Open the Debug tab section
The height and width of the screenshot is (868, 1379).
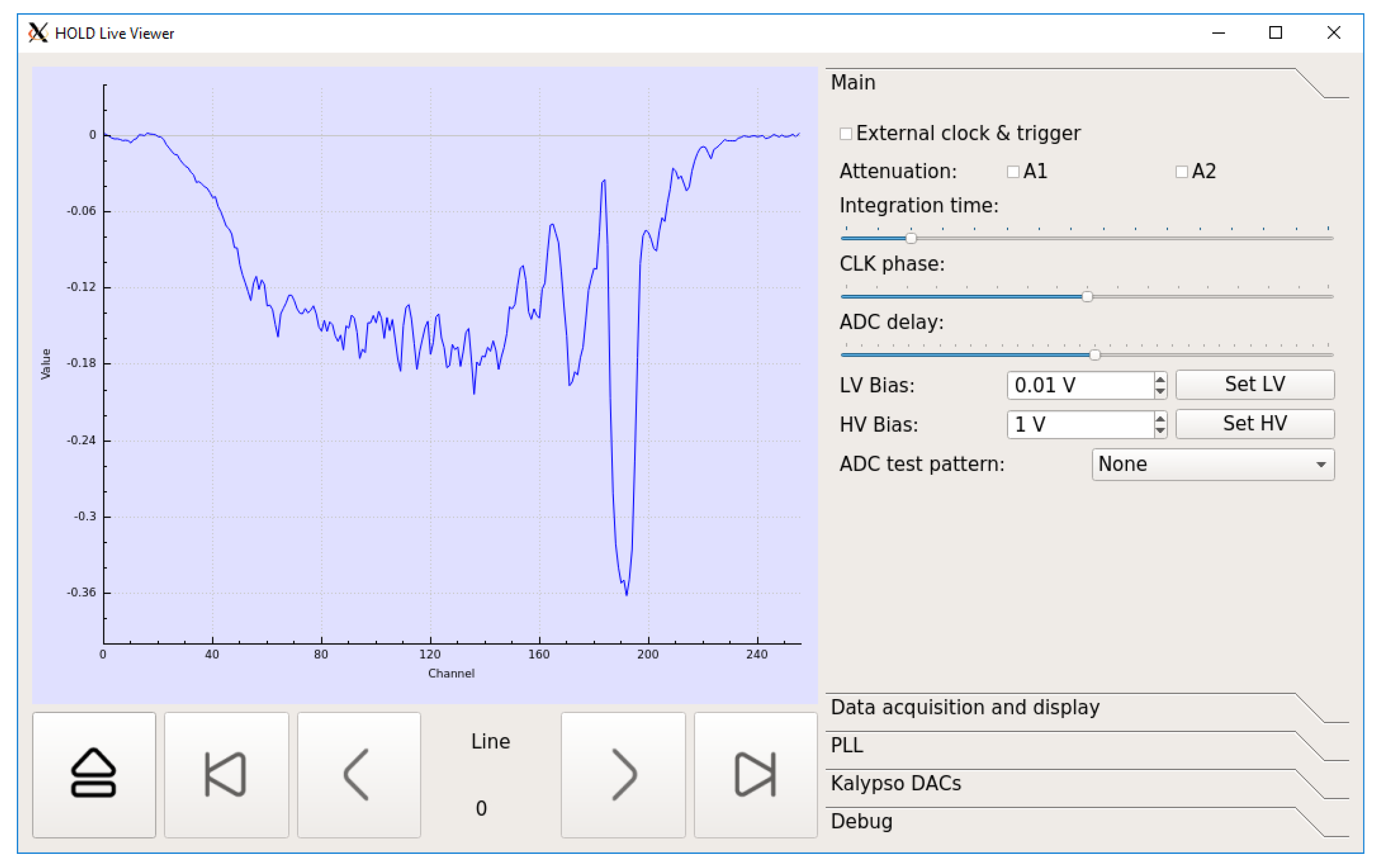(861, 821)
